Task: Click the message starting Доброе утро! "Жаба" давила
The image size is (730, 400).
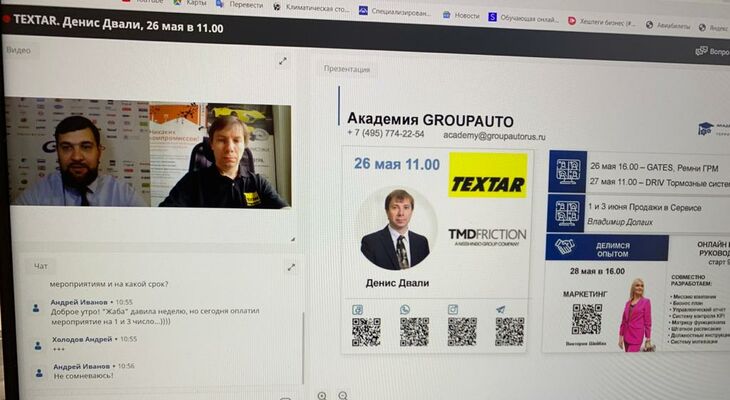Action: pyautogui.click(x=155, y=316)
